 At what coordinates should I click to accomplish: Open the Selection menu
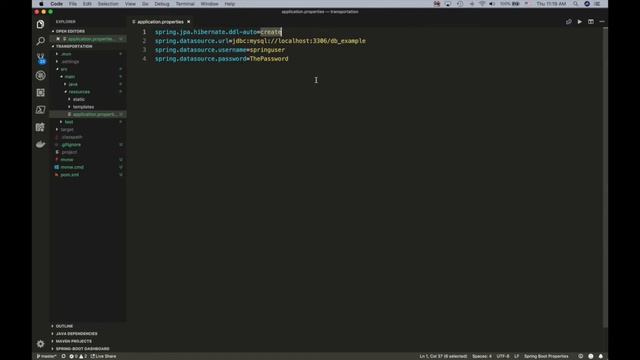pyautogui.click(x=108, y=4)
